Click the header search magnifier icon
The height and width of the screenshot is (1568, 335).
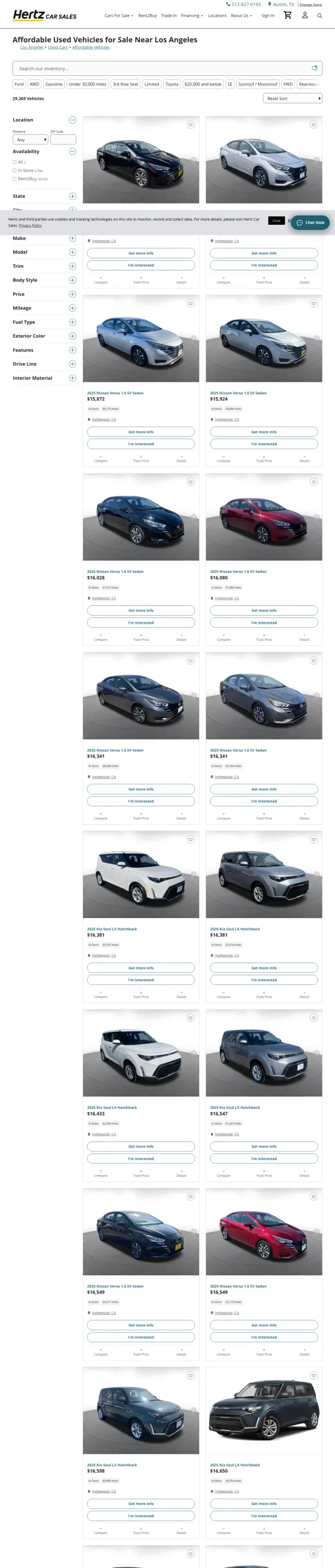click(320, 16)
